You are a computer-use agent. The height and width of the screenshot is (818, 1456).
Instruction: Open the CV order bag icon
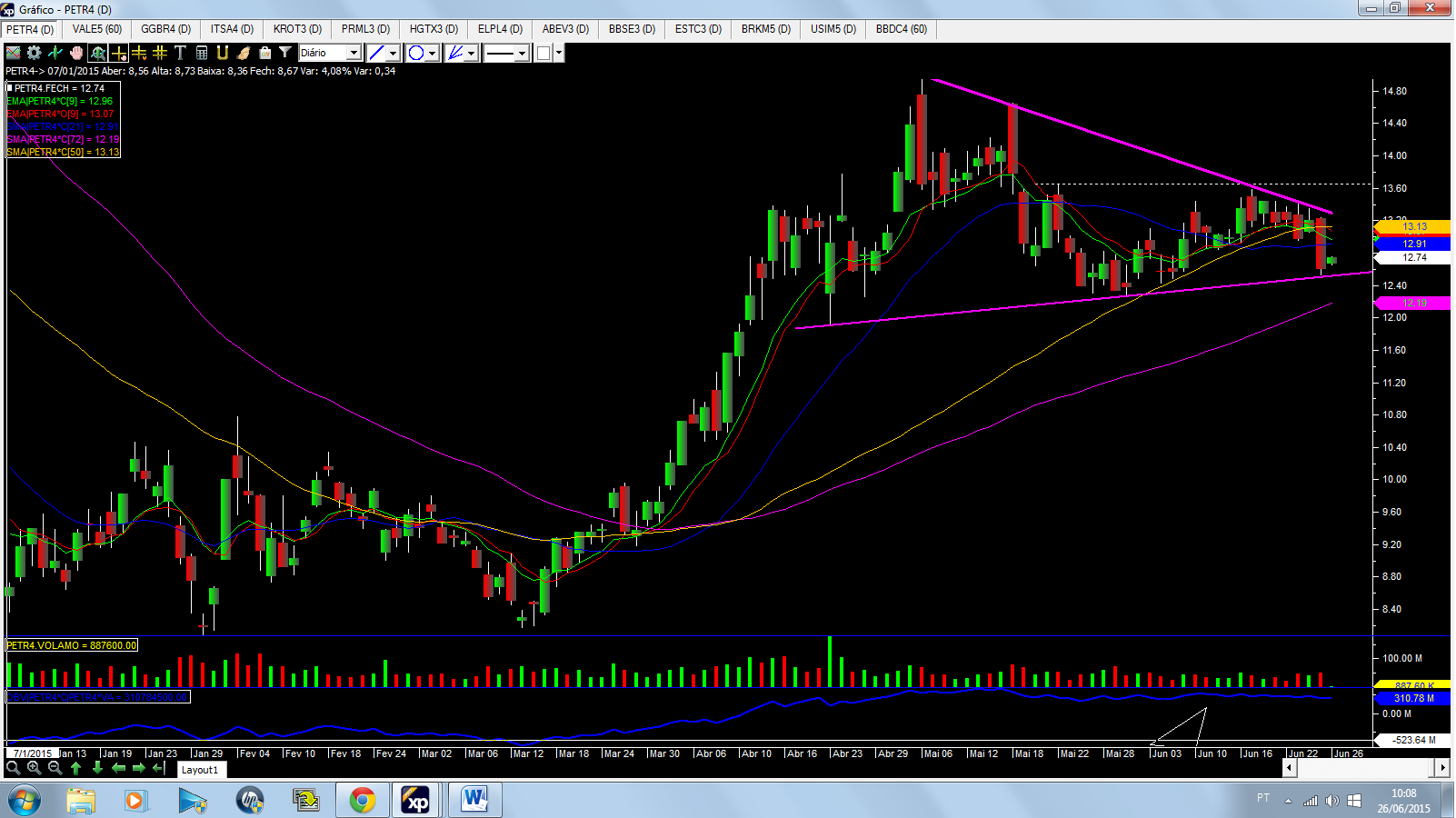point(264,53)
